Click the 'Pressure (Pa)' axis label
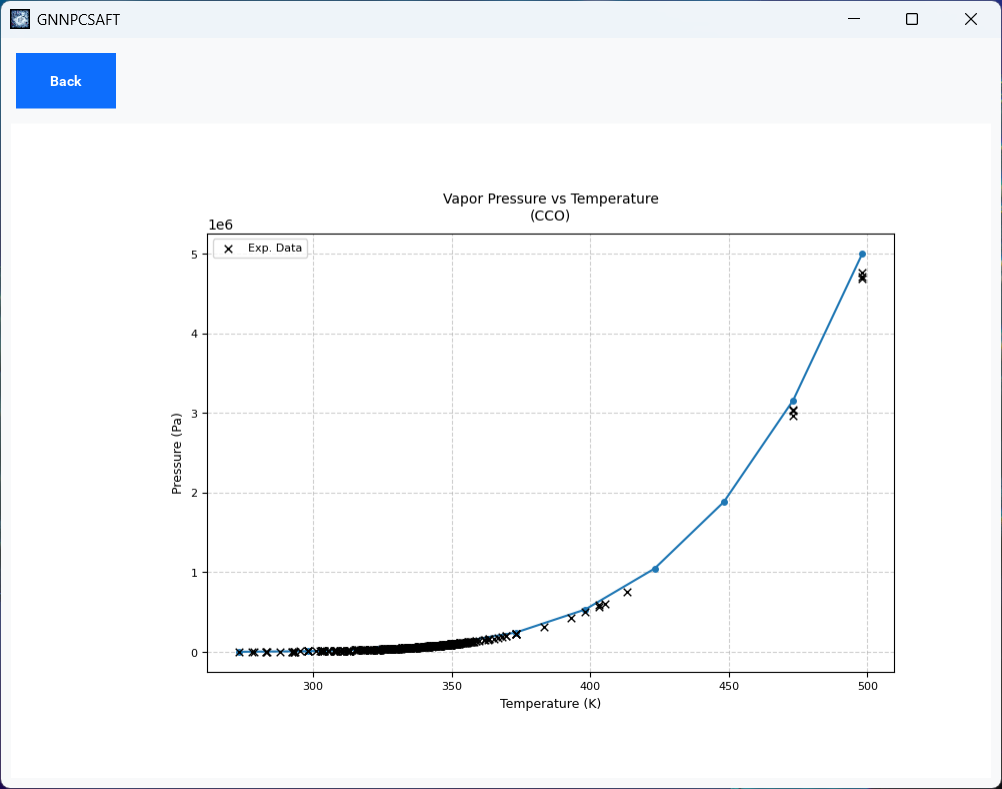Image resolution: width=1002 pixels, height=789 pixels. coord(176,454)
